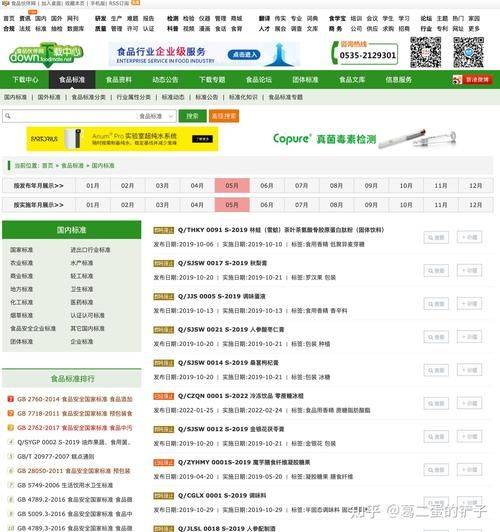Click the magnifier icon inside the search box
The height and width of the screenshot is (532, 500).
tap(8, 116)
